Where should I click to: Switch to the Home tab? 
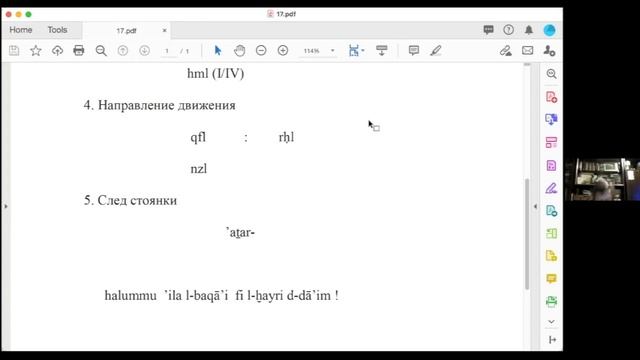(x=21, y=30)
